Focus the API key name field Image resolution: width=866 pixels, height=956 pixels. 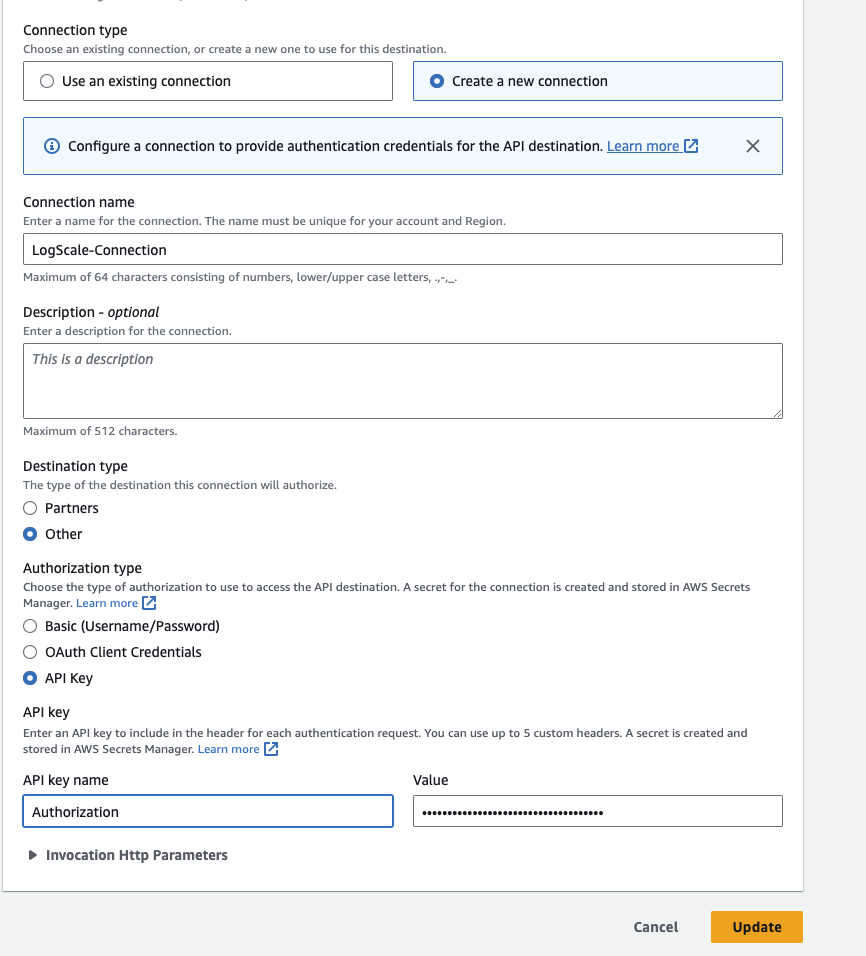point(207,811)
